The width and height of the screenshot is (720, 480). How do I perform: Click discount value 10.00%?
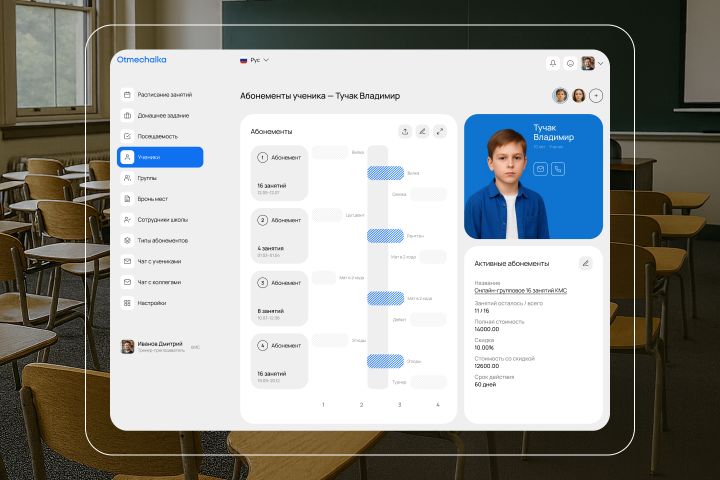pyautogui.click(x=484, y=348)
